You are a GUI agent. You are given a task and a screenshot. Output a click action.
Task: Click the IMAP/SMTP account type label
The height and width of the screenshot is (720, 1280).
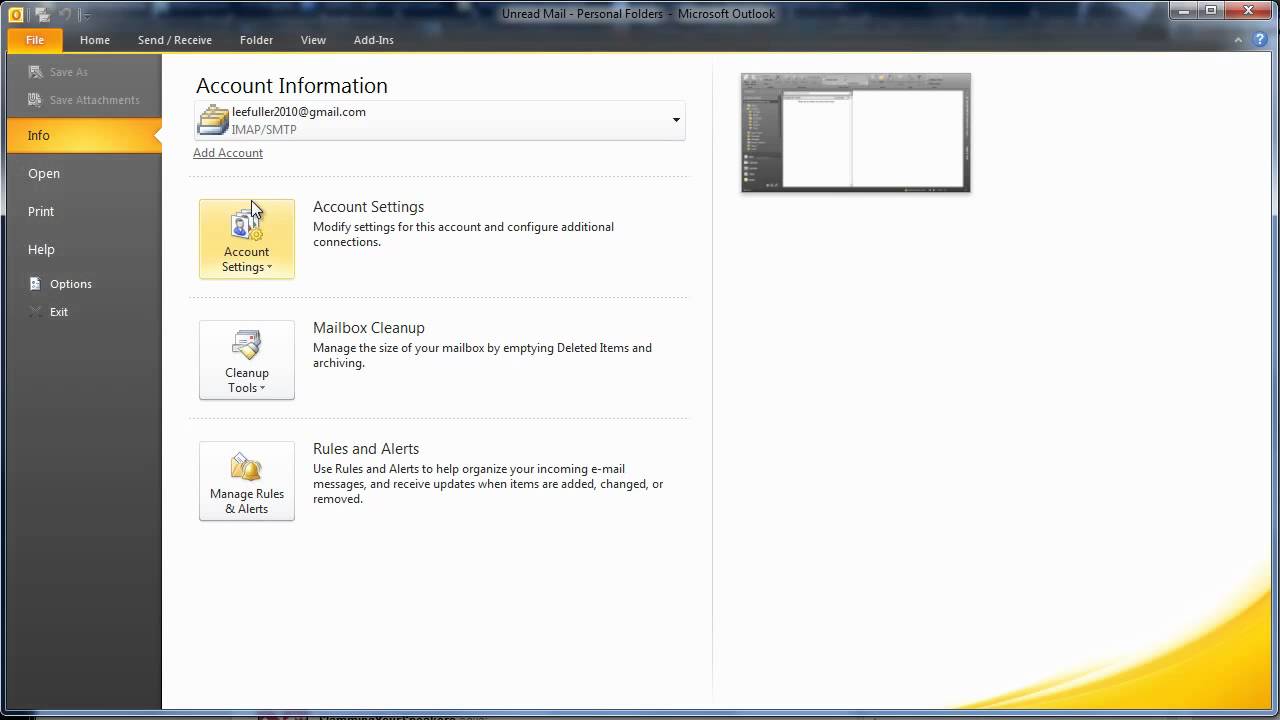coord(264,130)
